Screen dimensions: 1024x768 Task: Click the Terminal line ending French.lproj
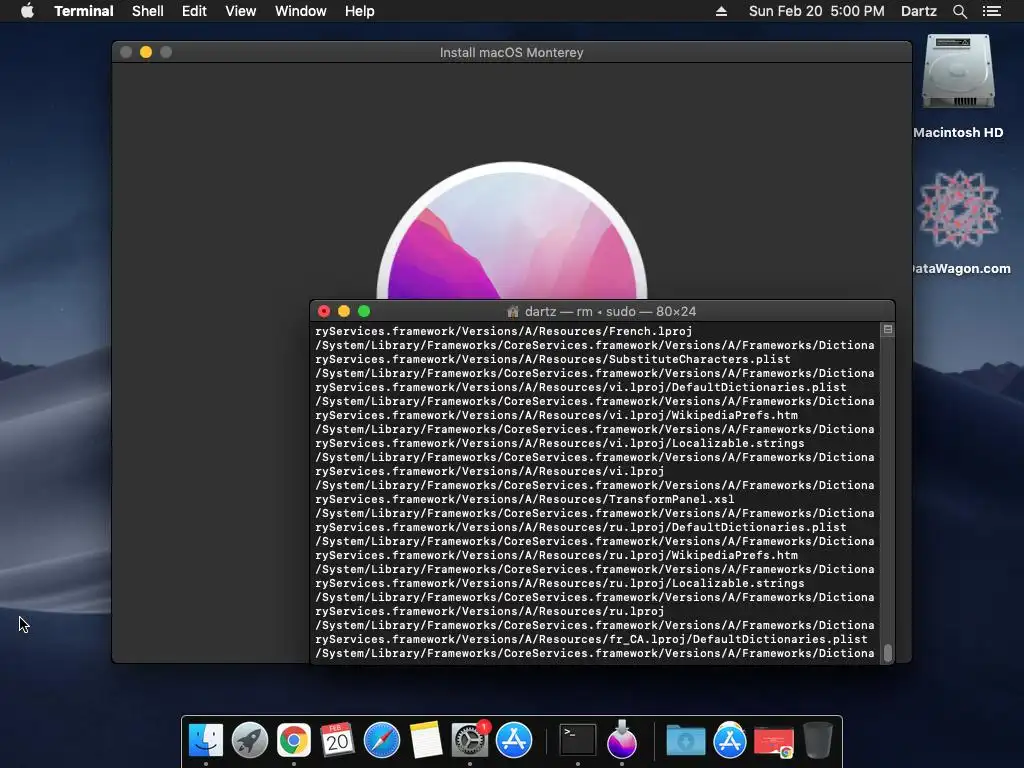(504, 331)
